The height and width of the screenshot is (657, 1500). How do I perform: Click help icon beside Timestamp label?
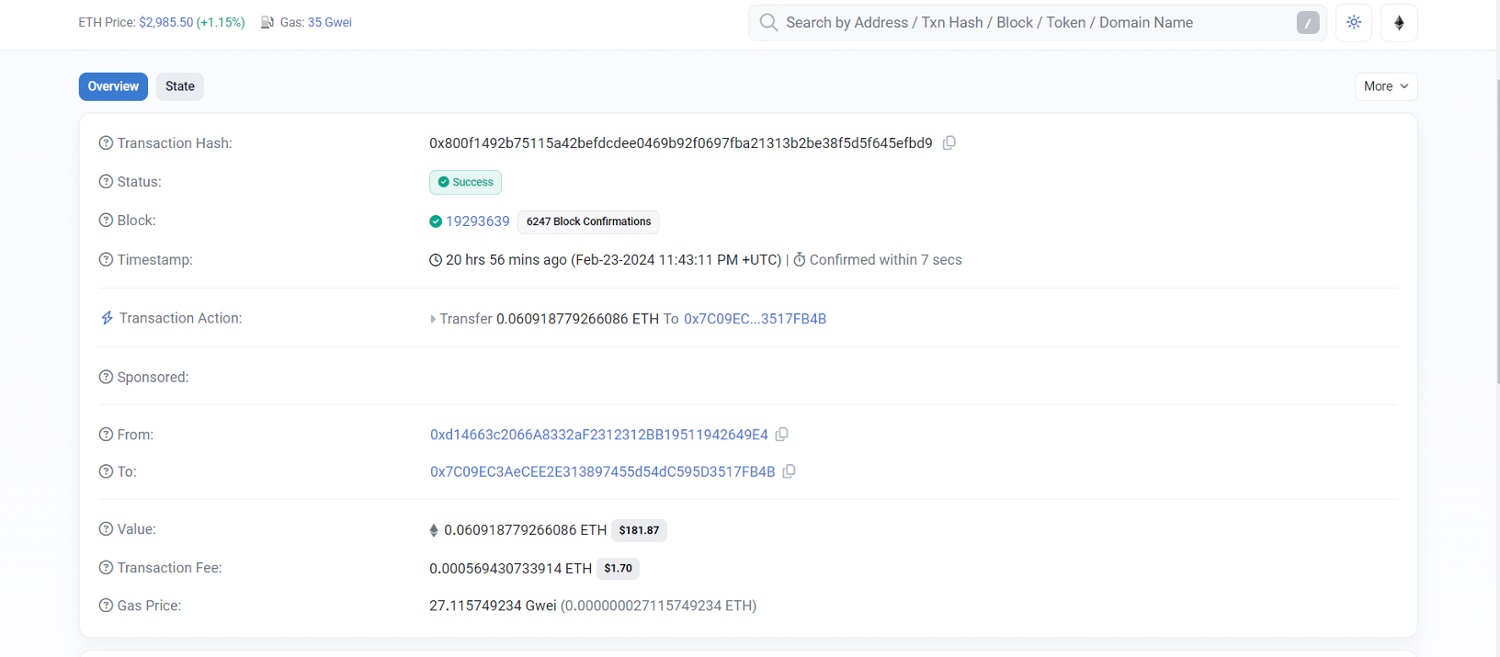click(x=106, y=260)
